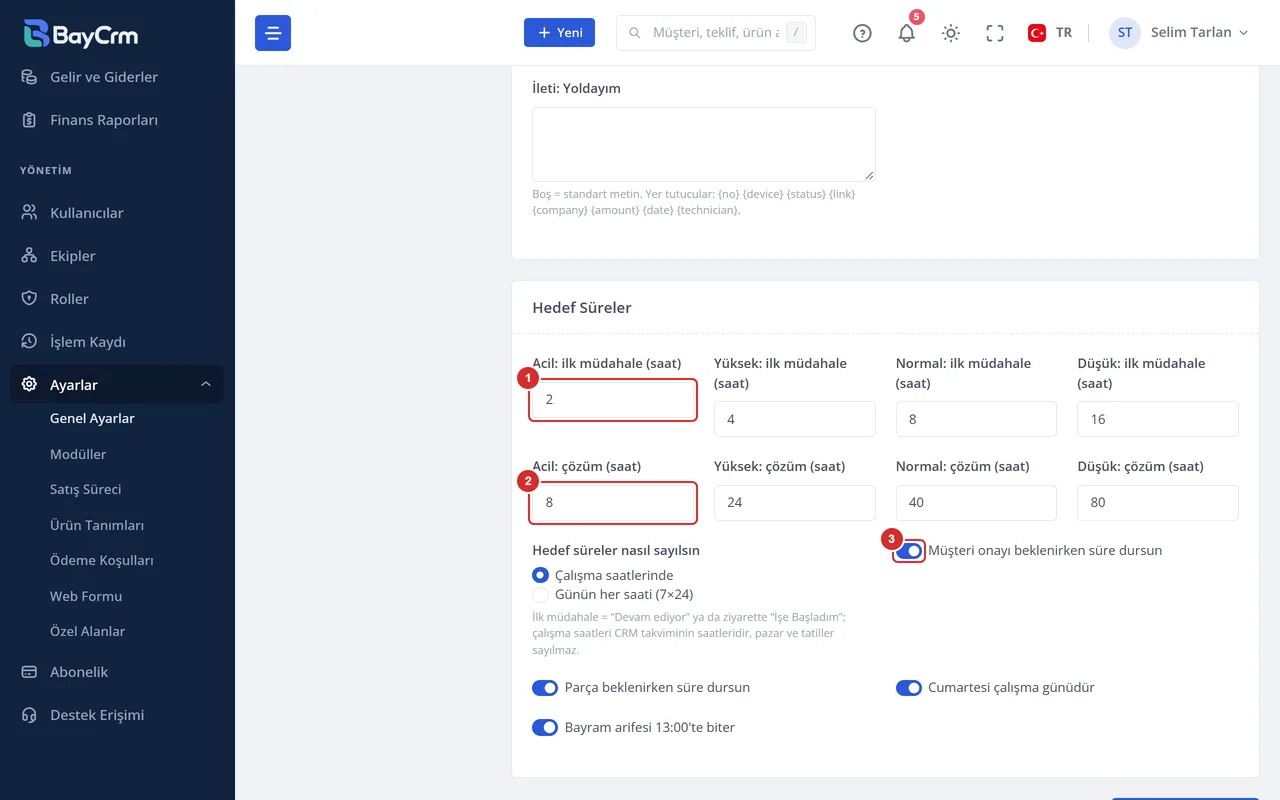Click the Ekipler team icon

(x=29, y=256)
